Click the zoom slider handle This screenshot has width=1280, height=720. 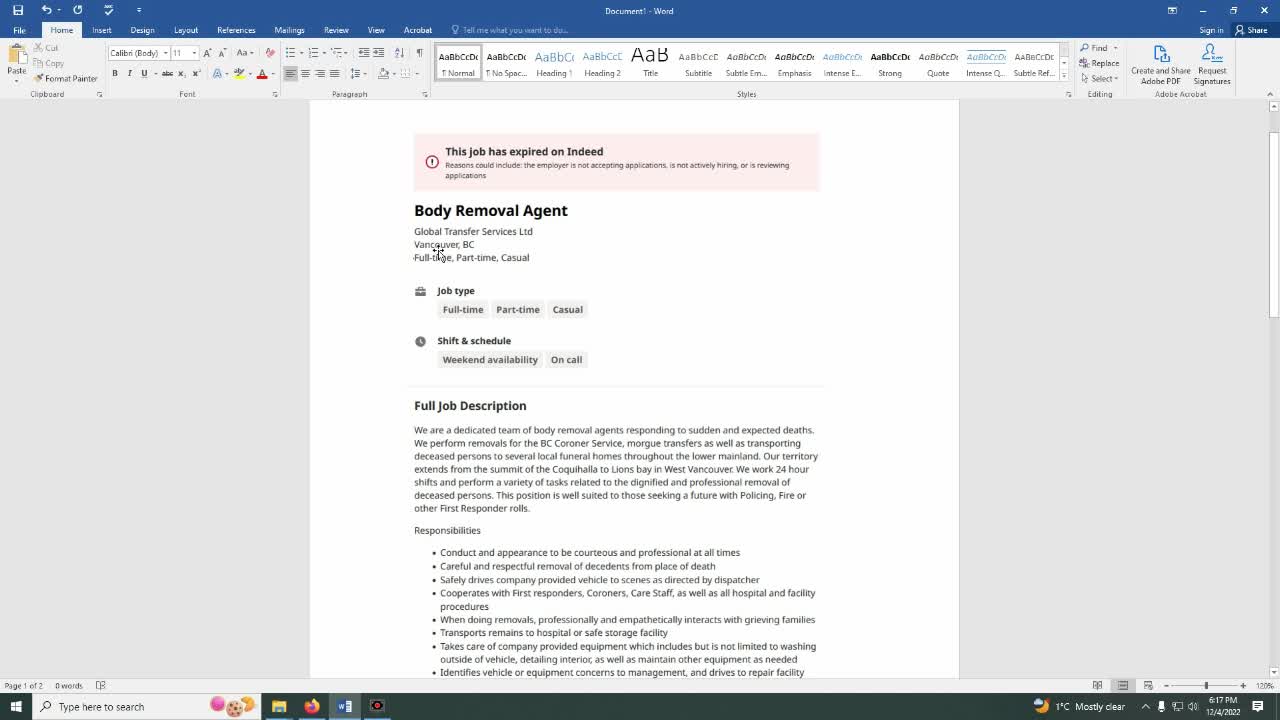1206,686
